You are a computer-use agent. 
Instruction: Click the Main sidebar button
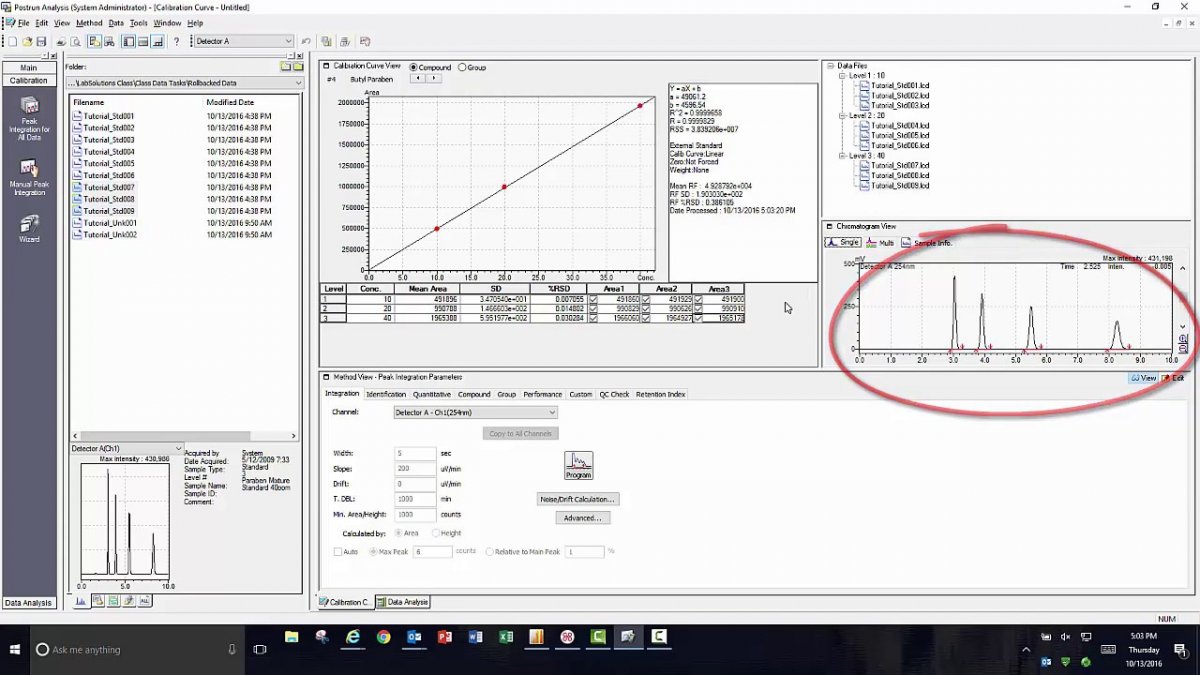pos(29,68)
